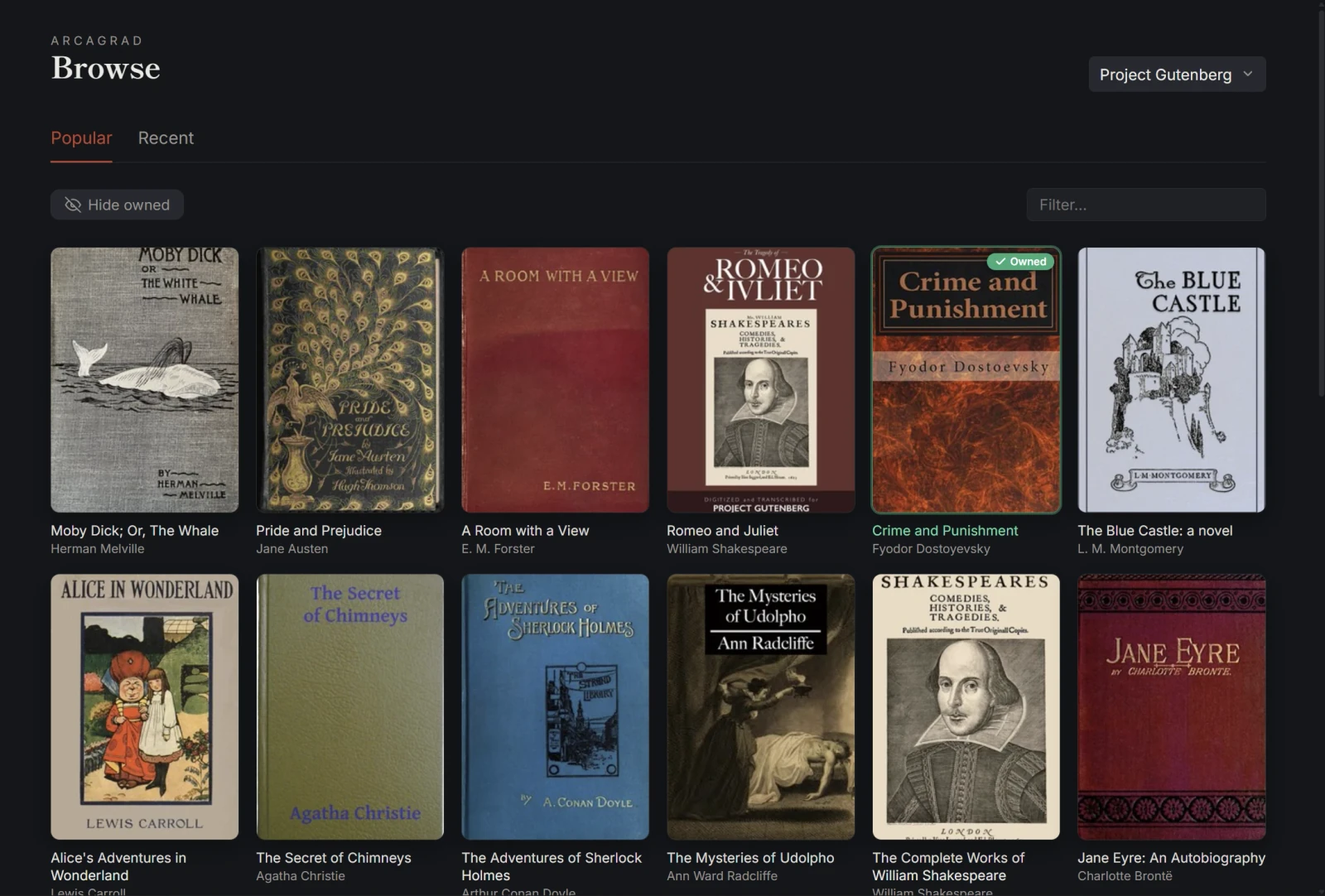
Task: Switch to the Recent tab
Action: click(x=166, y=138)
